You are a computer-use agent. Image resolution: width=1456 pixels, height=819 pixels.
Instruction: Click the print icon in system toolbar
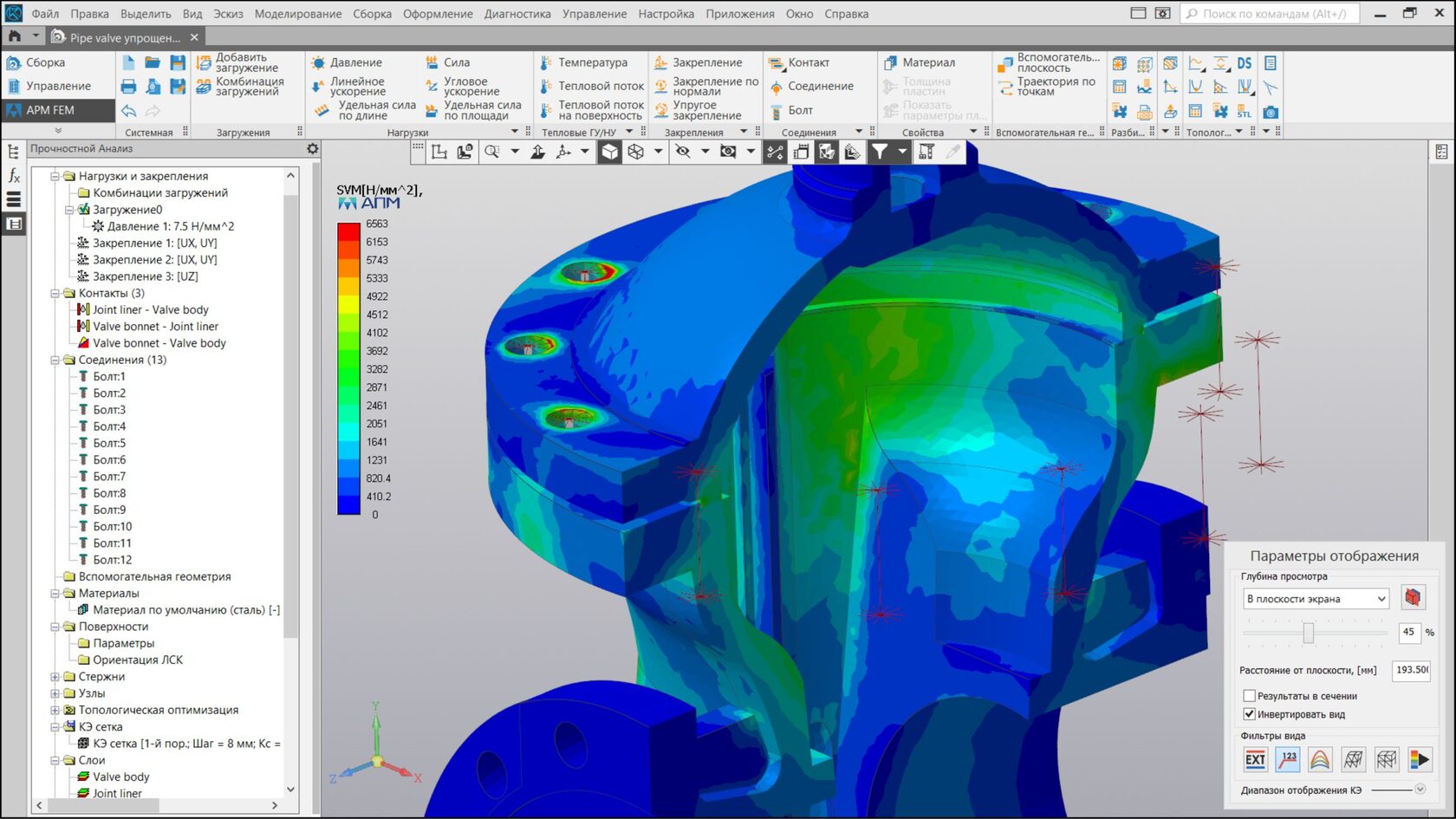[128, 87]
